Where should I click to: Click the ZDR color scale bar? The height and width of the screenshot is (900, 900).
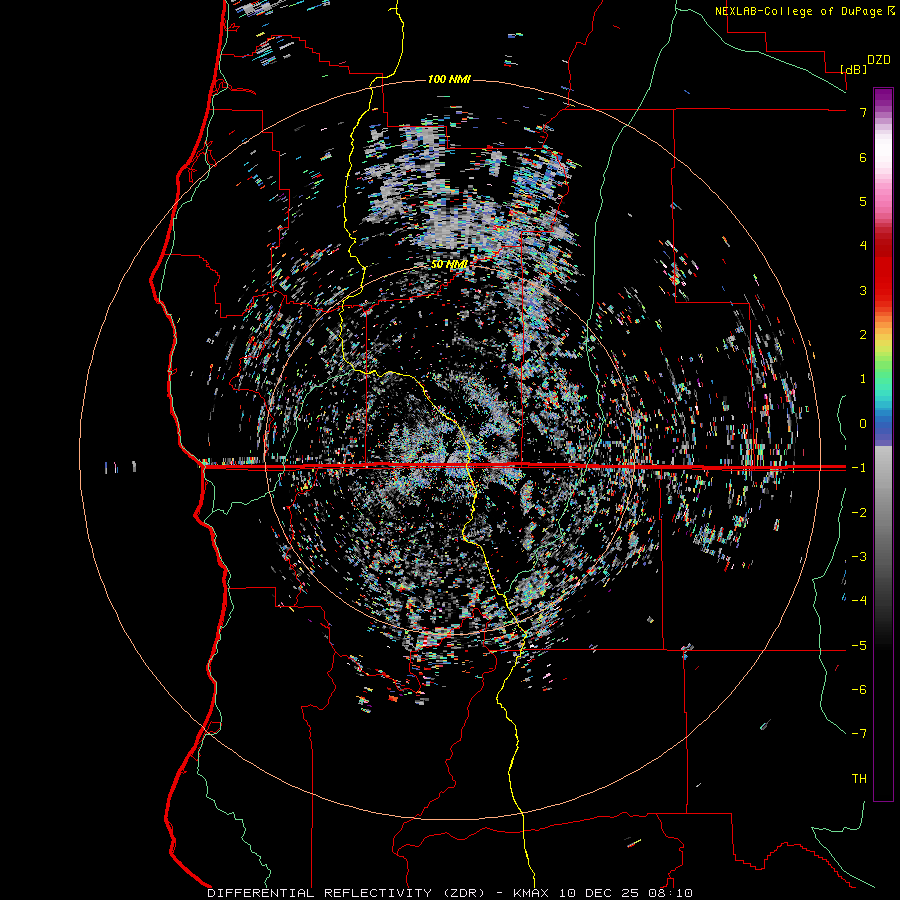(883, 444)
